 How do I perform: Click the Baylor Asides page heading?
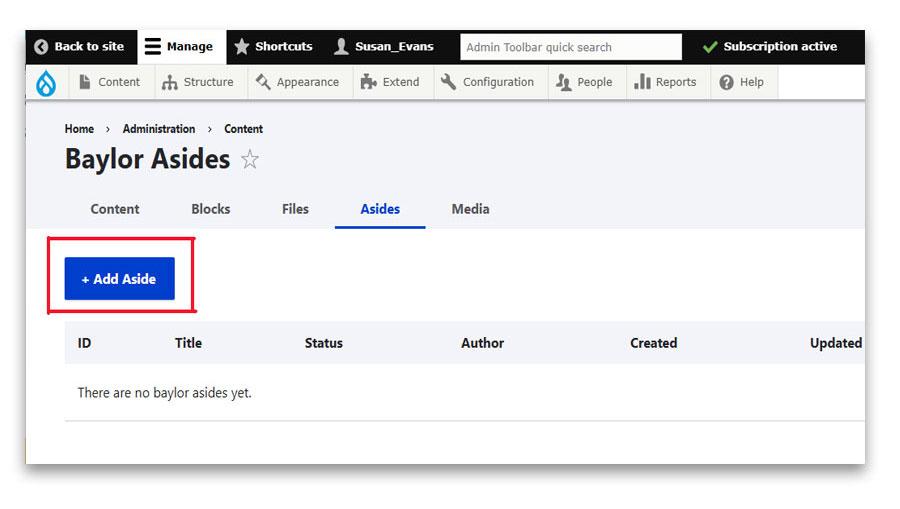(x=148, y=159)
